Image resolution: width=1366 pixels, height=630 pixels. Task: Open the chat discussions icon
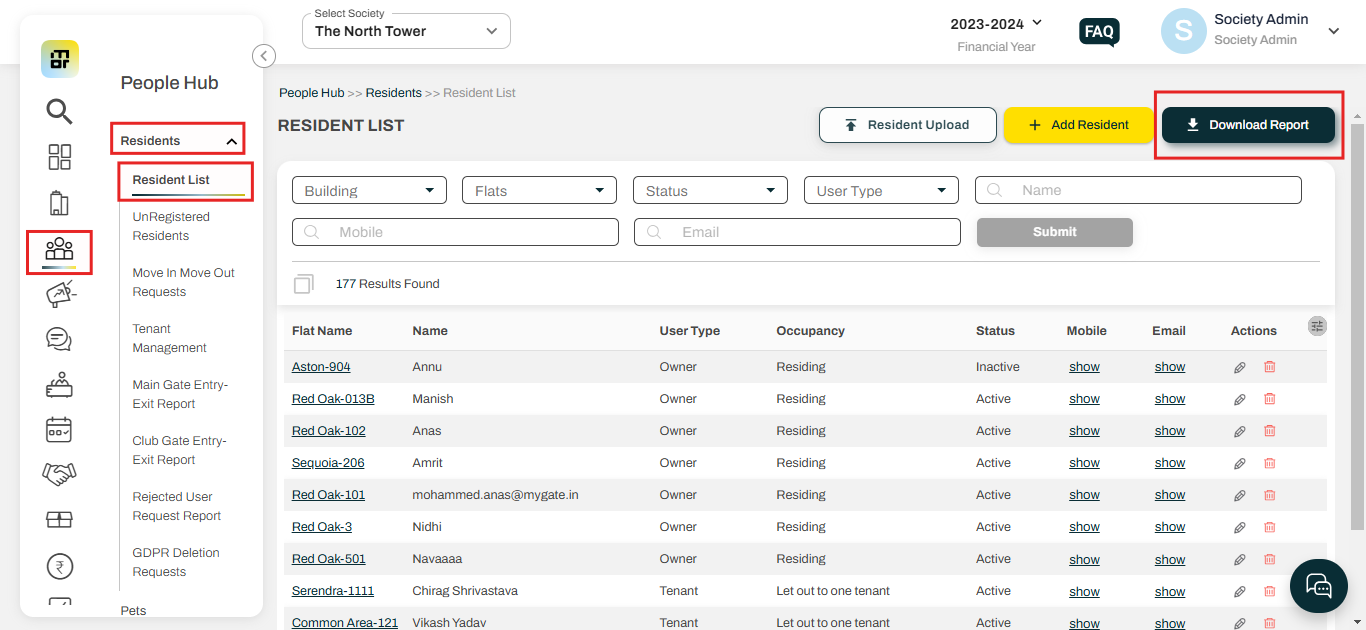[59, 339]
